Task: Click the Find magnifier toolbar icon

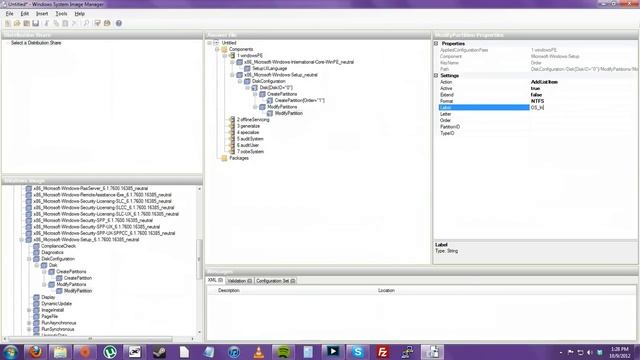Action: [86, 23]
